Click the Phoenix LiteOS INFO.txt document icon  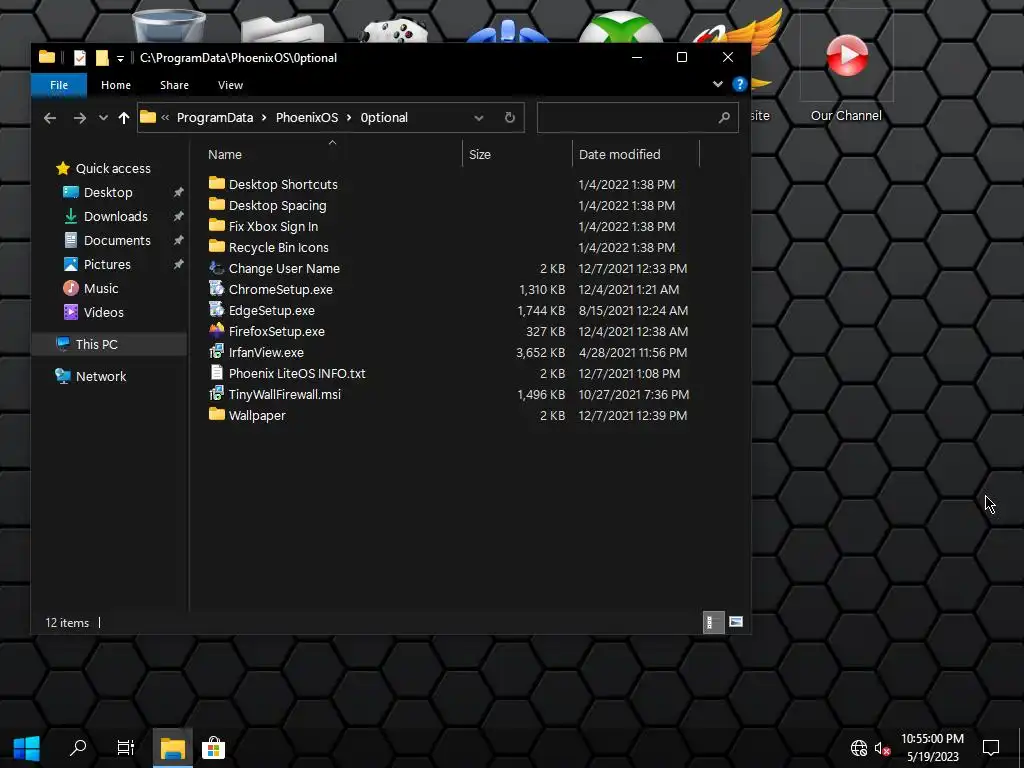click(217, 372)
